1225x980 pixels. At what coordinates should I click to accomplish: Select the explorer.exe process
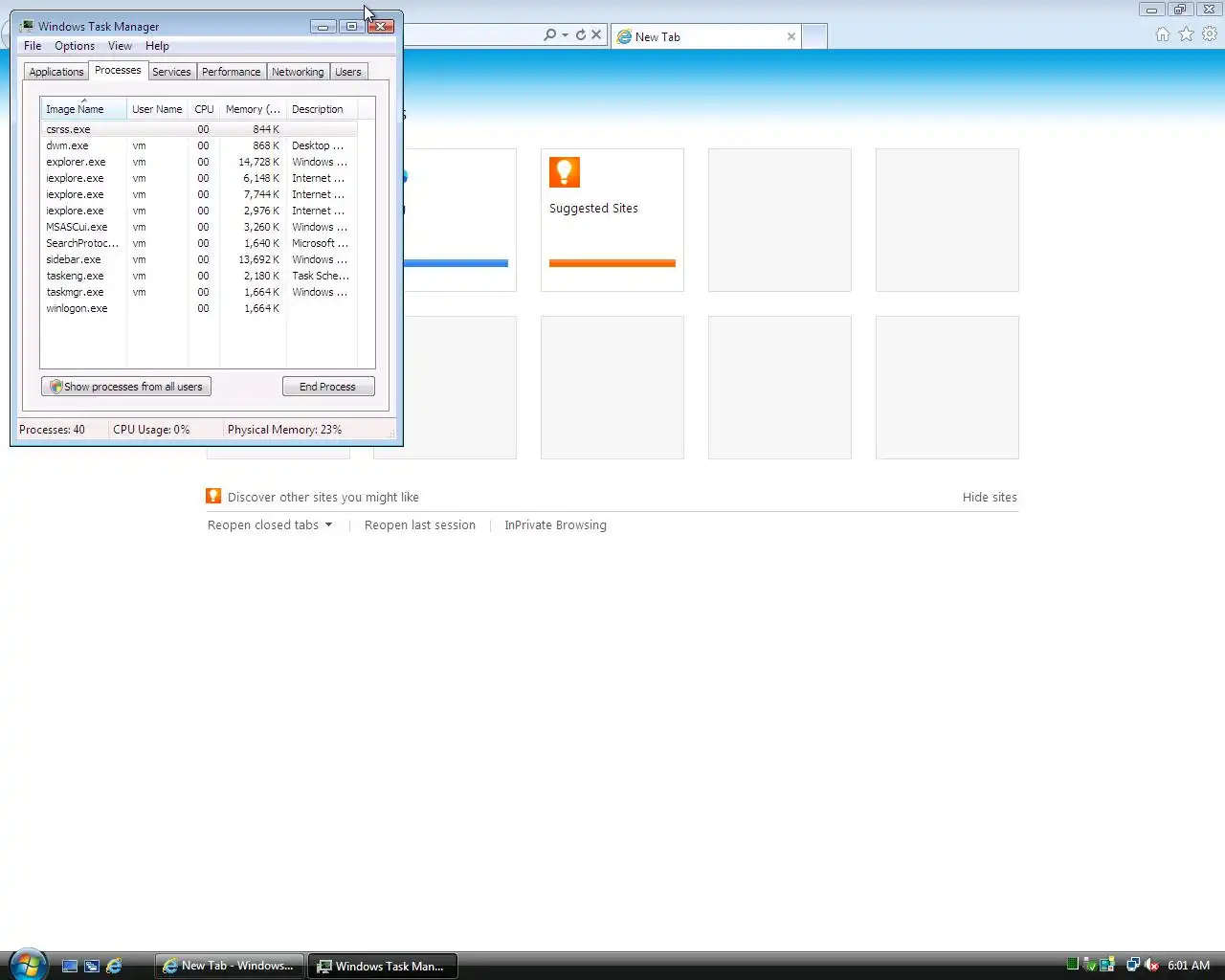[x=199, y=162]
